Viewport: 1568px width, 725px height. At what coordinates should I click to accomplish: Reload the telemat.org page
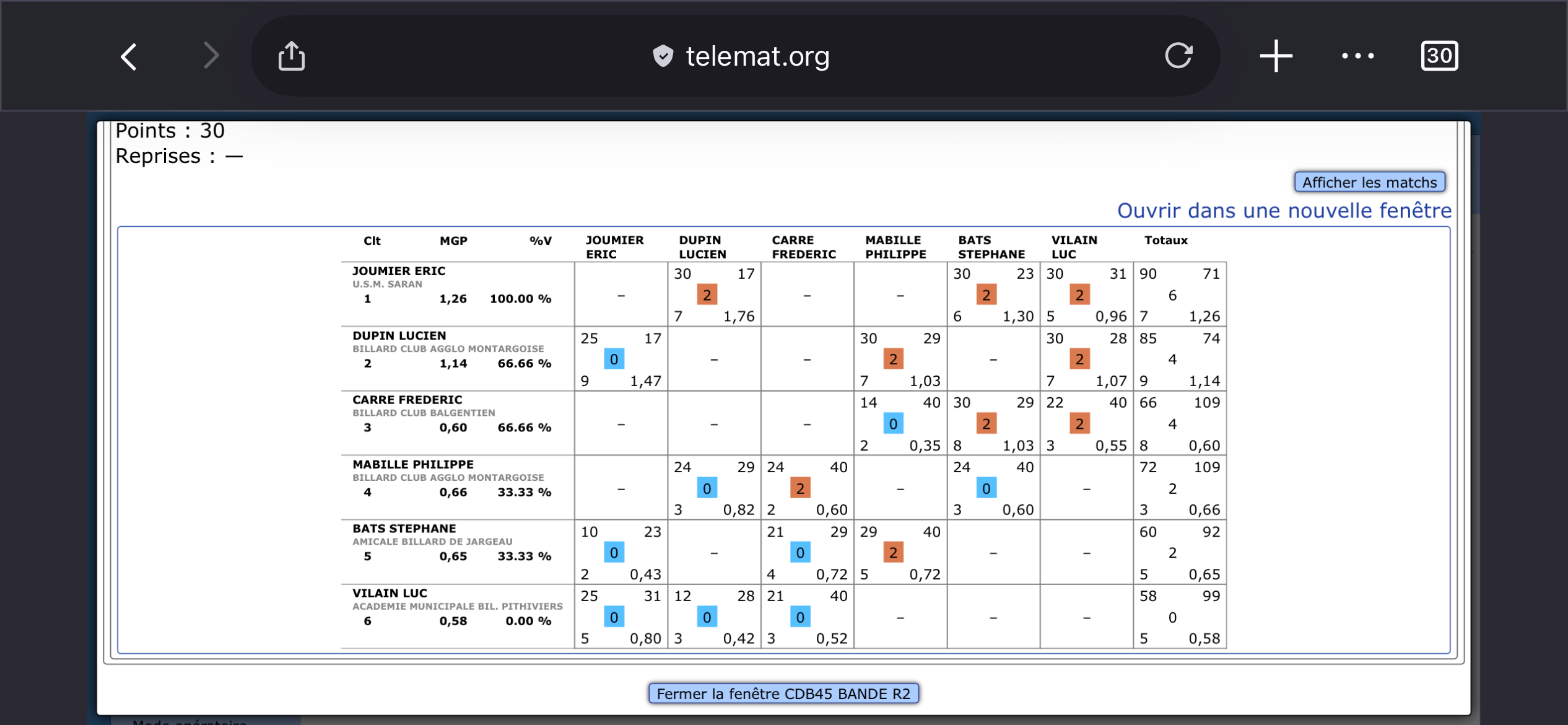pyautogui.click(x=1178, y=56)
